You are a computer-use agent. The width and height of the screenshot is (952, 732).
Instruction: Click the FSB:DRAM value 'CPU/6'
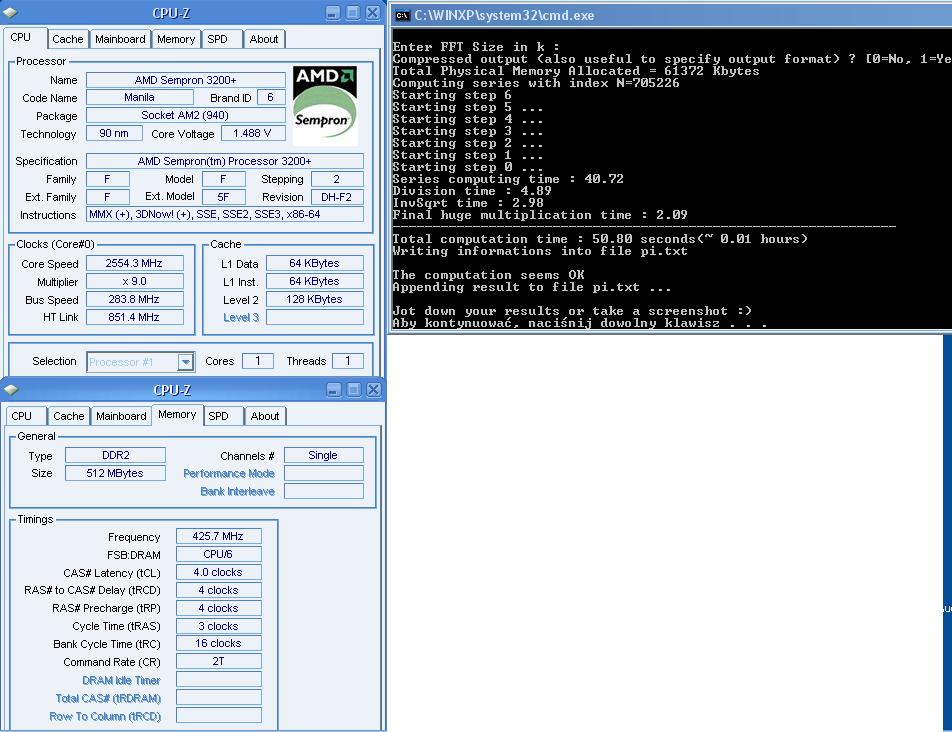[219, 554]
